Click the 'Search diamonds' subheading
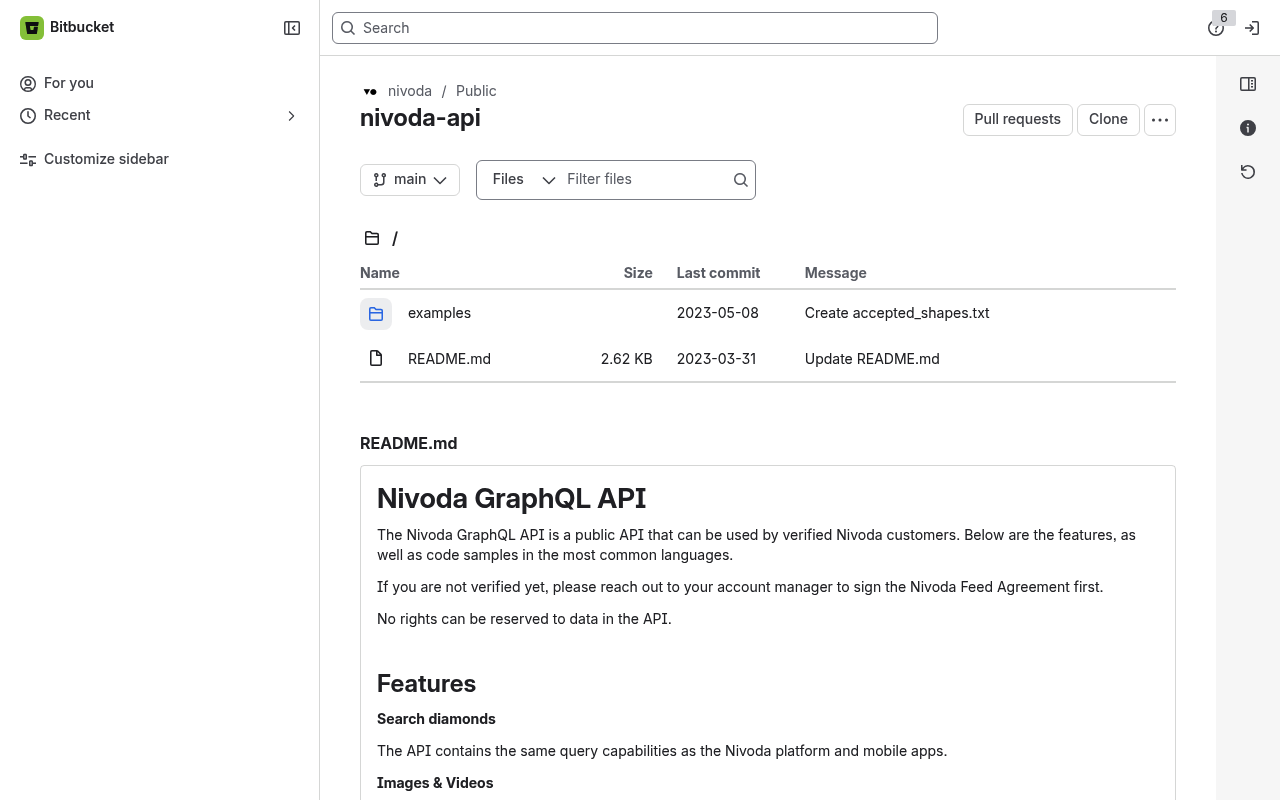 436,719
